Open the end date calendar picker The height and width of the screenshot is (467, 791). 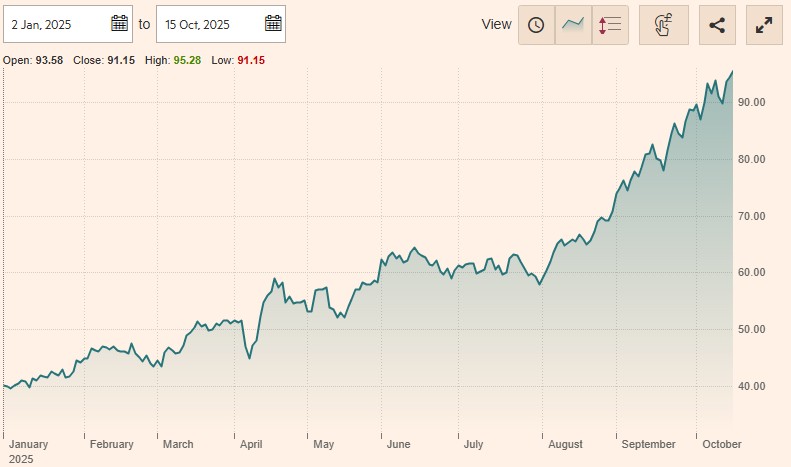coord(273,24)
